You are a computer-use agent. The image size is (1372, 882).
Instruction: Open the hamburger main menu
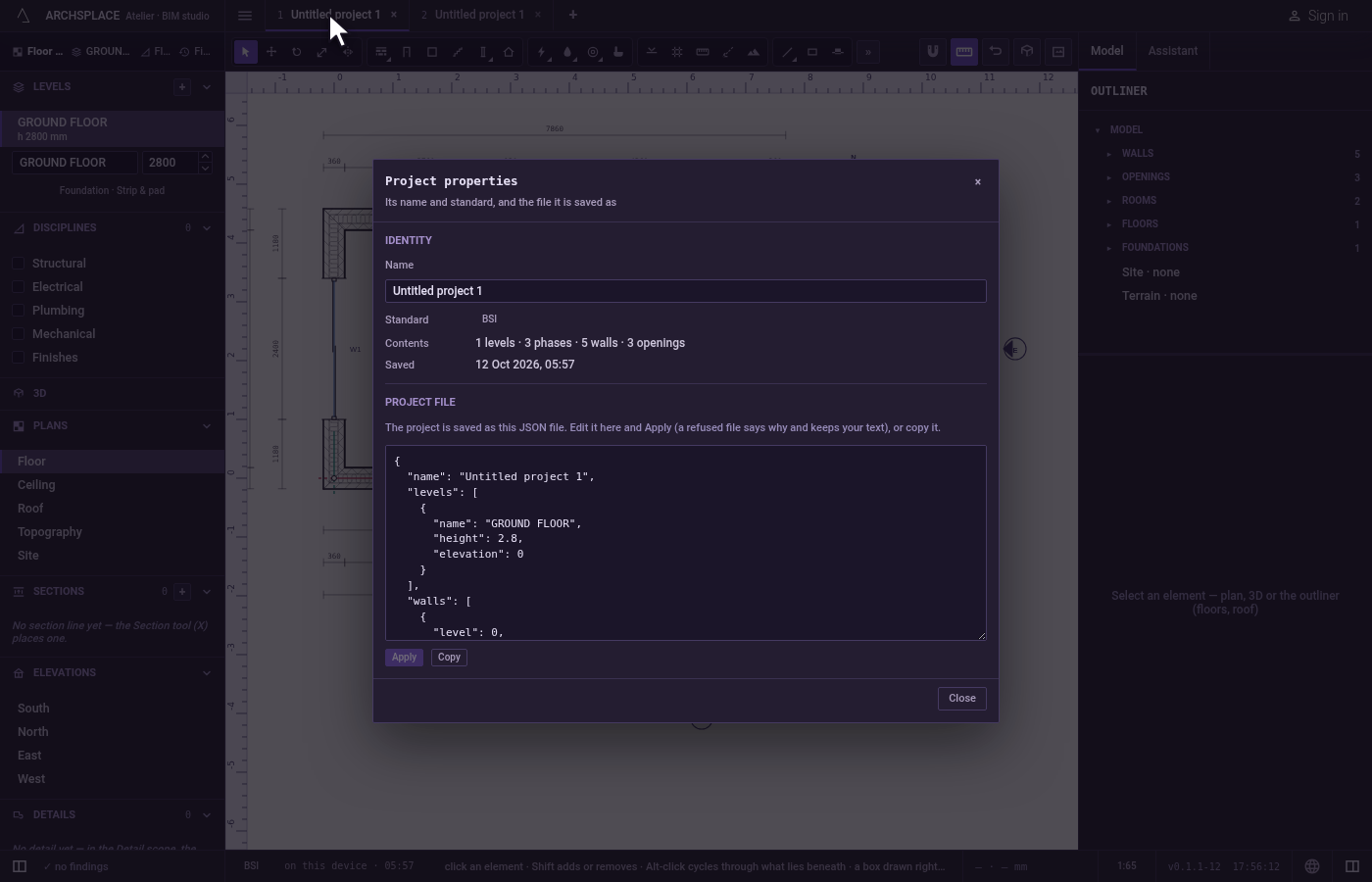(245, 16)
